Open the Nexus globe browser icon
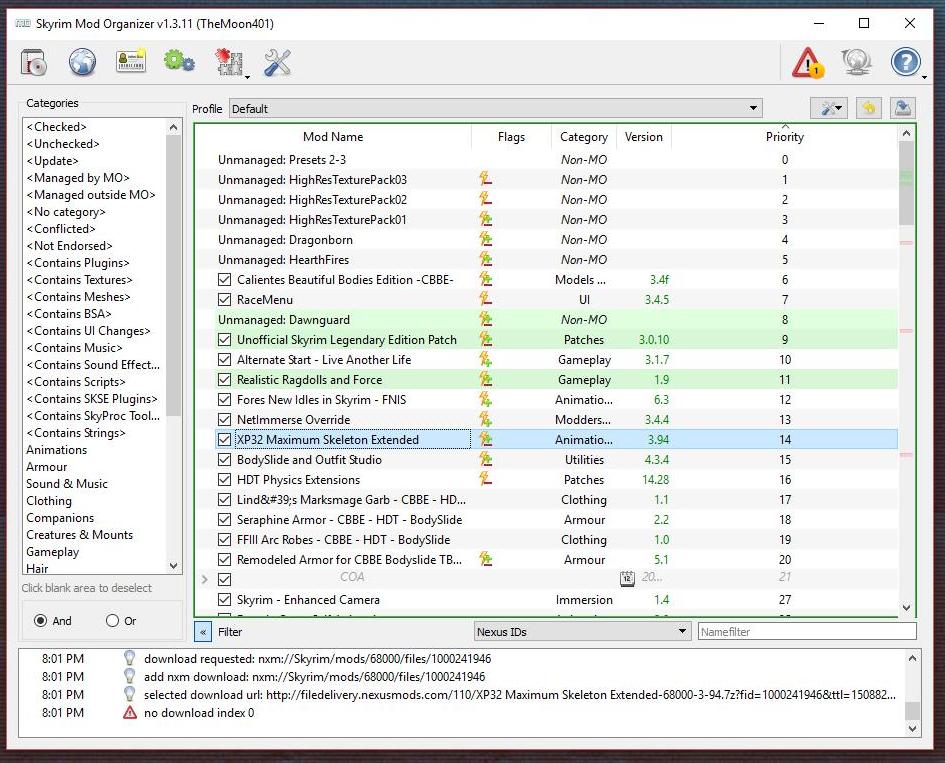 click(x=83, y=62)
